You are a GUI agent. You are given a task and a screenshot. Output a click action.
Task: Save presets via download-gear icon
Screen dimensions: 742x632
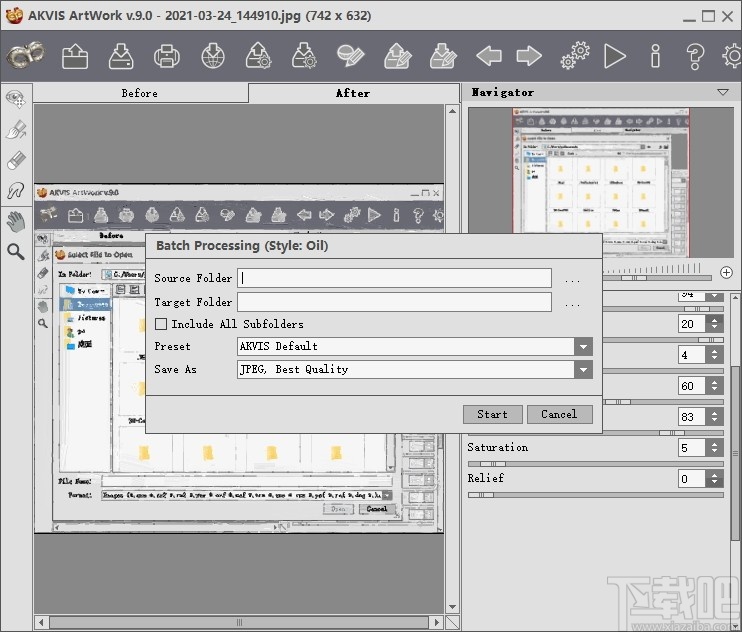coord(304,56)
